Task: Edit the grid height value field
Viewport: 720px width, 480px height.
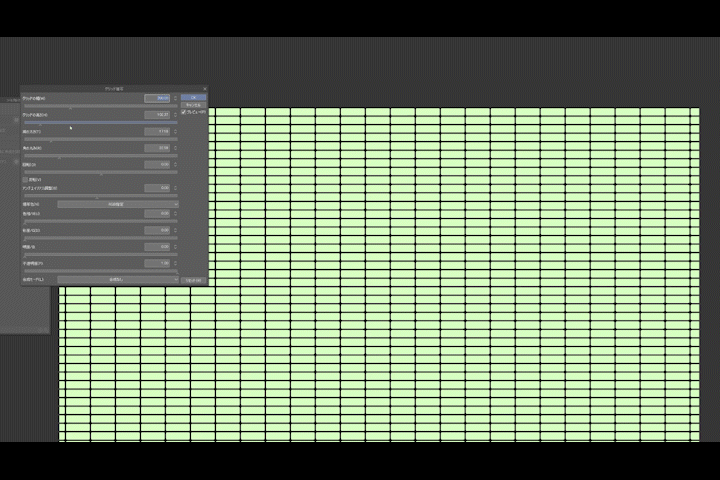Action: tap(157, 115)
